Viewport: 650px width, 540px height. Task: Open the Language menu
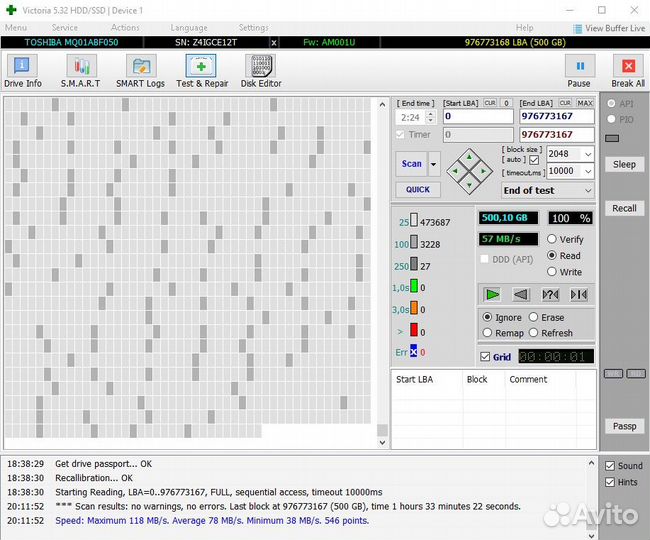click(x=189, y=28)
